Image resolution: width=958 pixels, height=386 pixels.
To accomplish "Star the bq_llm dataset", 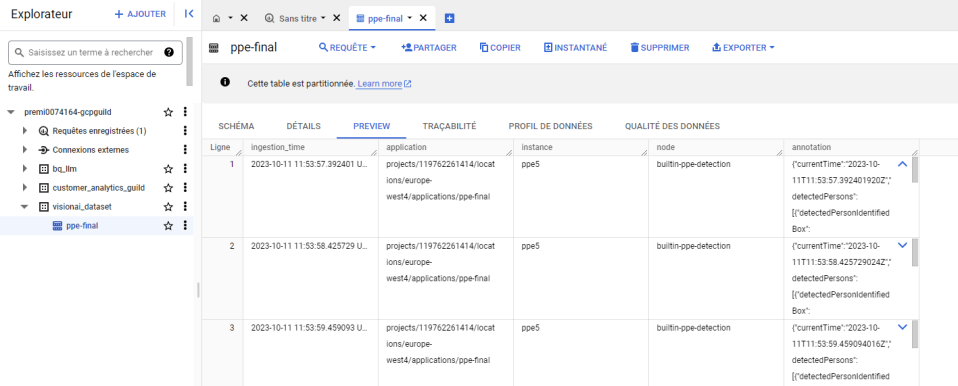I will point(168,169).
